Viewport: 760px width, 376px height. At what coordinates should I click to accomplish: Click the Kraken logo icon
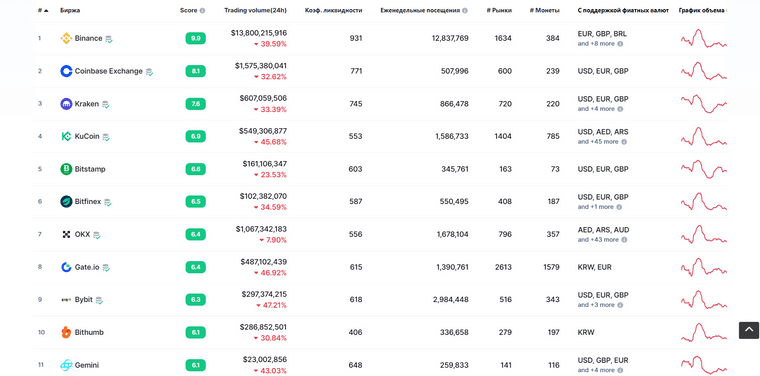click(66, 104)
